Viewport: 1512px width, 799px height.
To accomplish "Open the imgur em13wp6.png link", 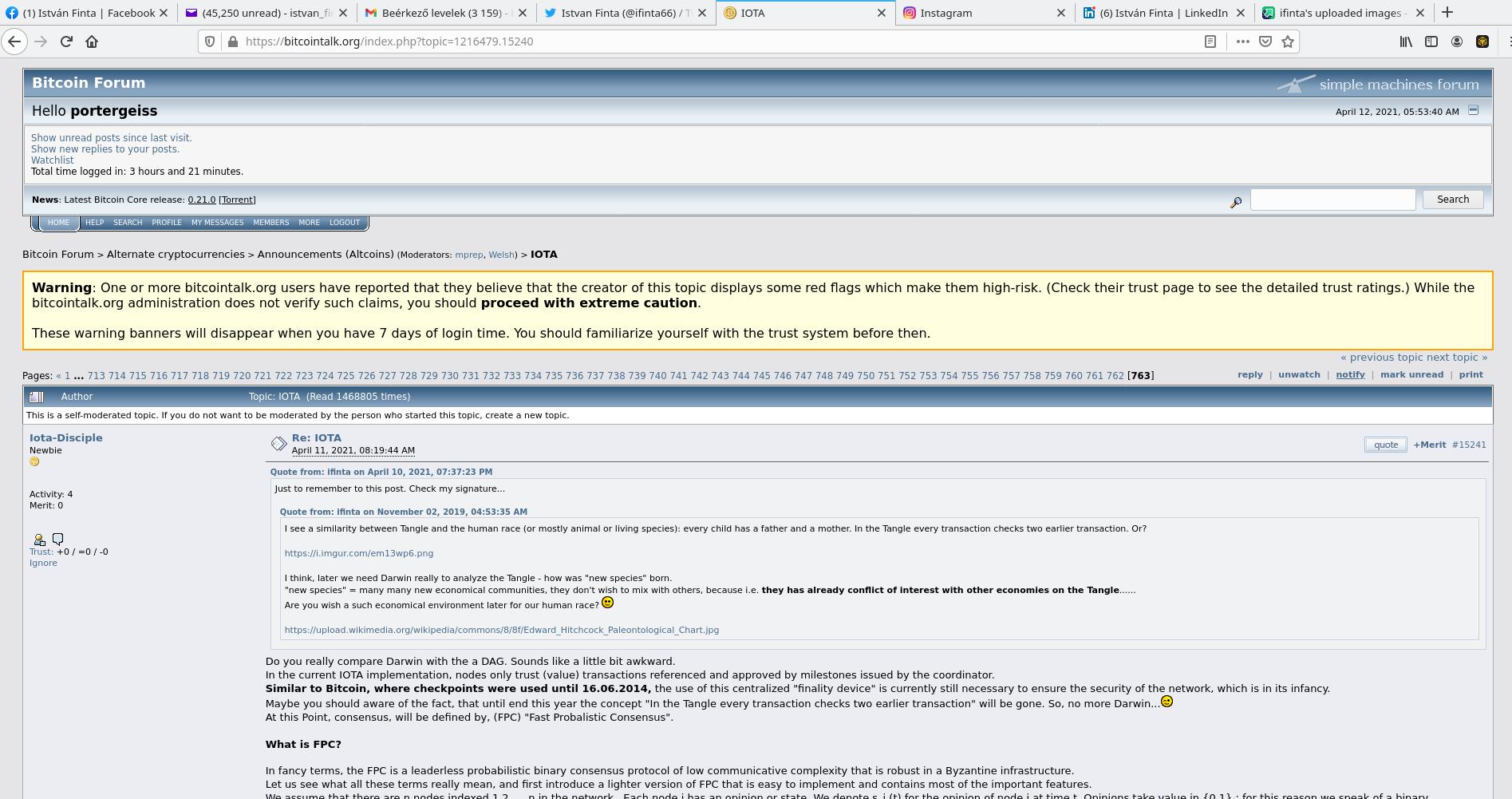I will click(359, 553).
